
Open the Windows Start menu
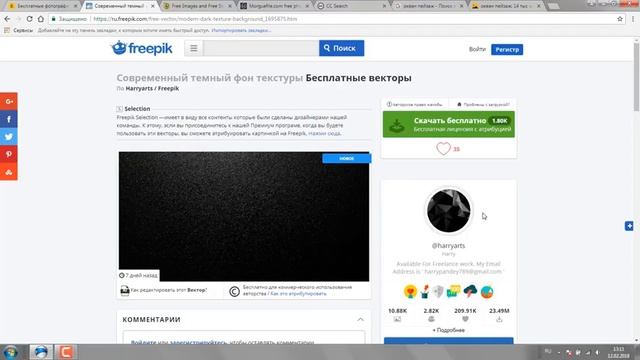click(11, 352)
